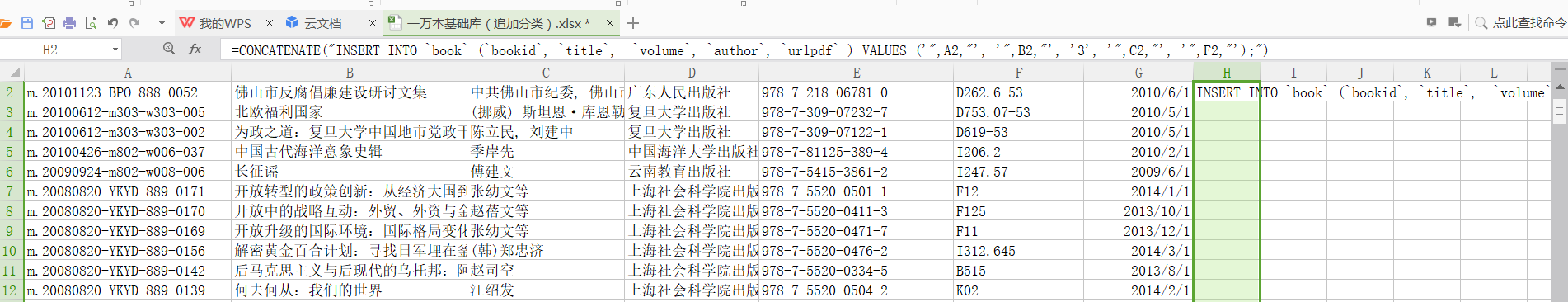Close the 一万本基础库 xlsx tab
1568x302 pixels.
[610, 23]
